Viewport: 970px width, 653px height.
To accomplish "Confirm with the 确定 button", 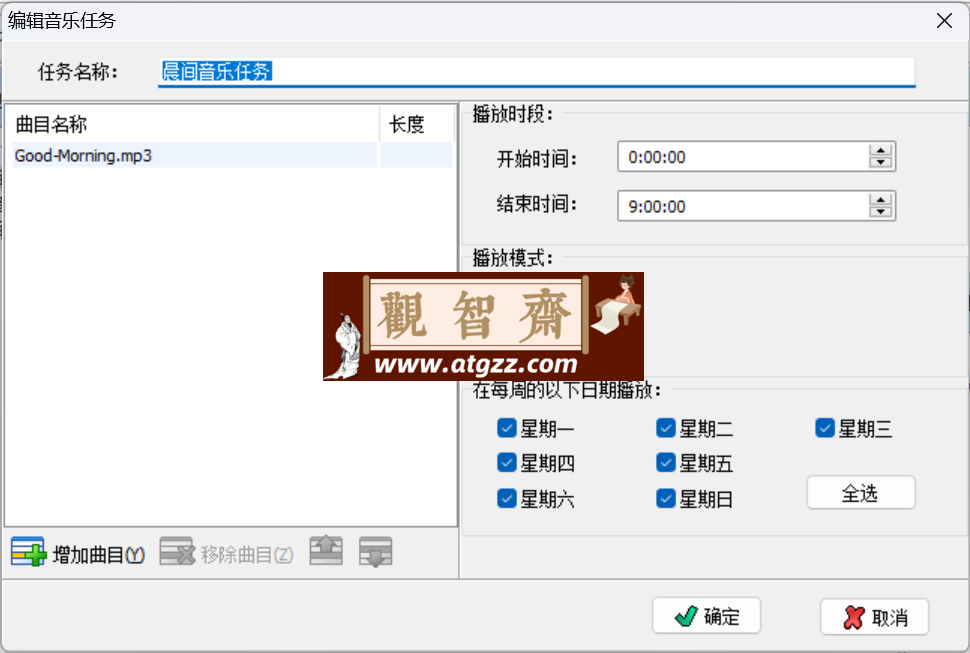I will [x=706, y=616].
